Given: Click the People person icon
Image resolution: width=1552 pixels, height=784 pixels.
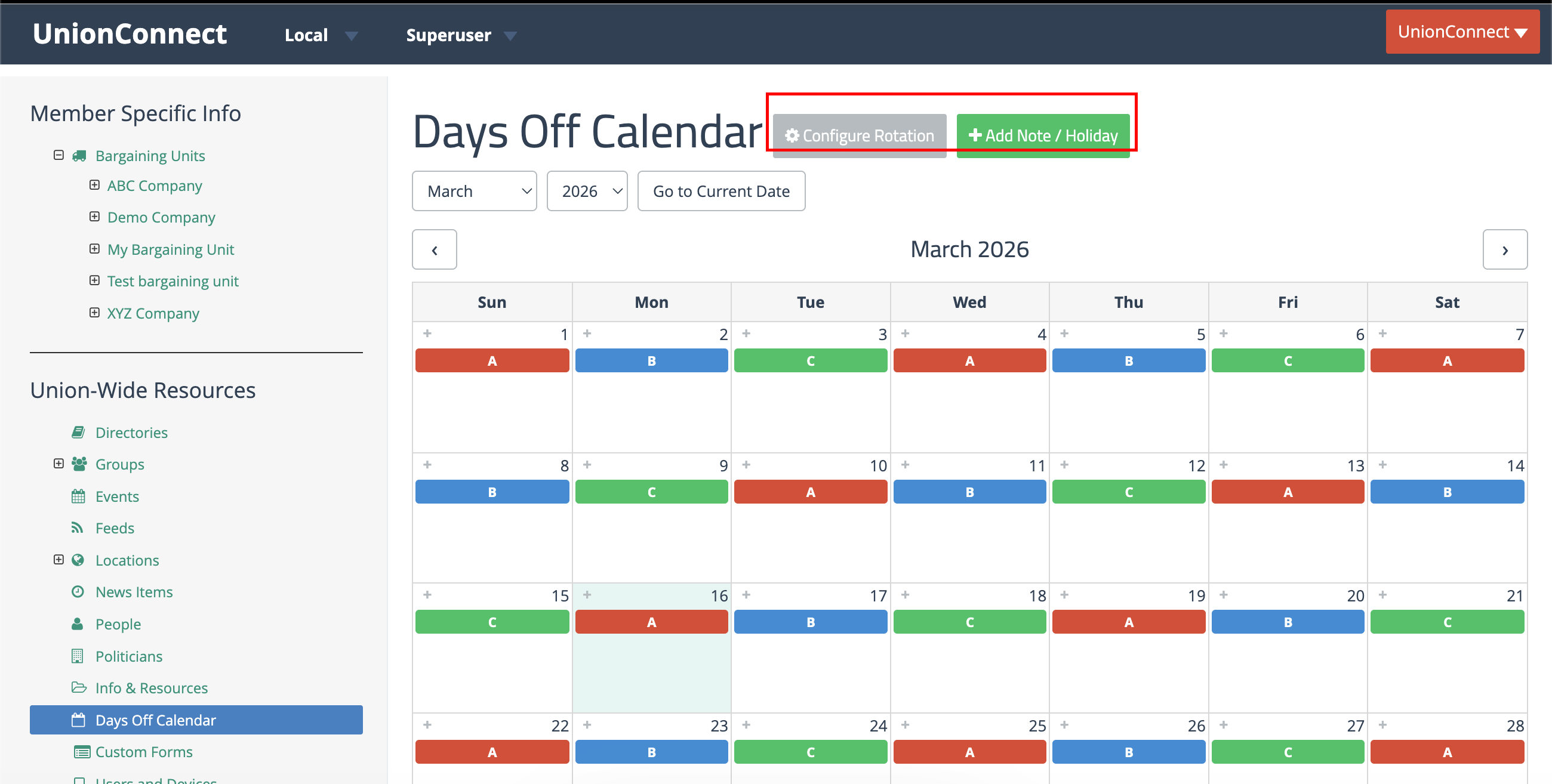Looking at the screenshot, I should tap(78, 624).
